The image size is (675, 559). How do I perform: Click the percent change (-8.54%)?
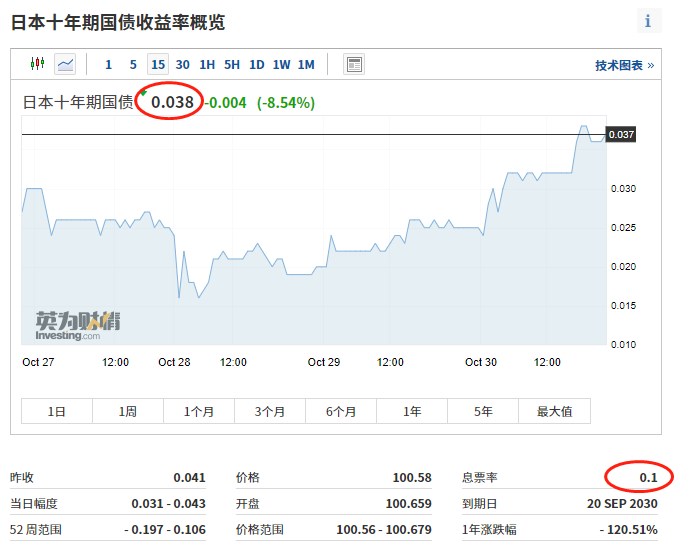(x=286, y=103)
